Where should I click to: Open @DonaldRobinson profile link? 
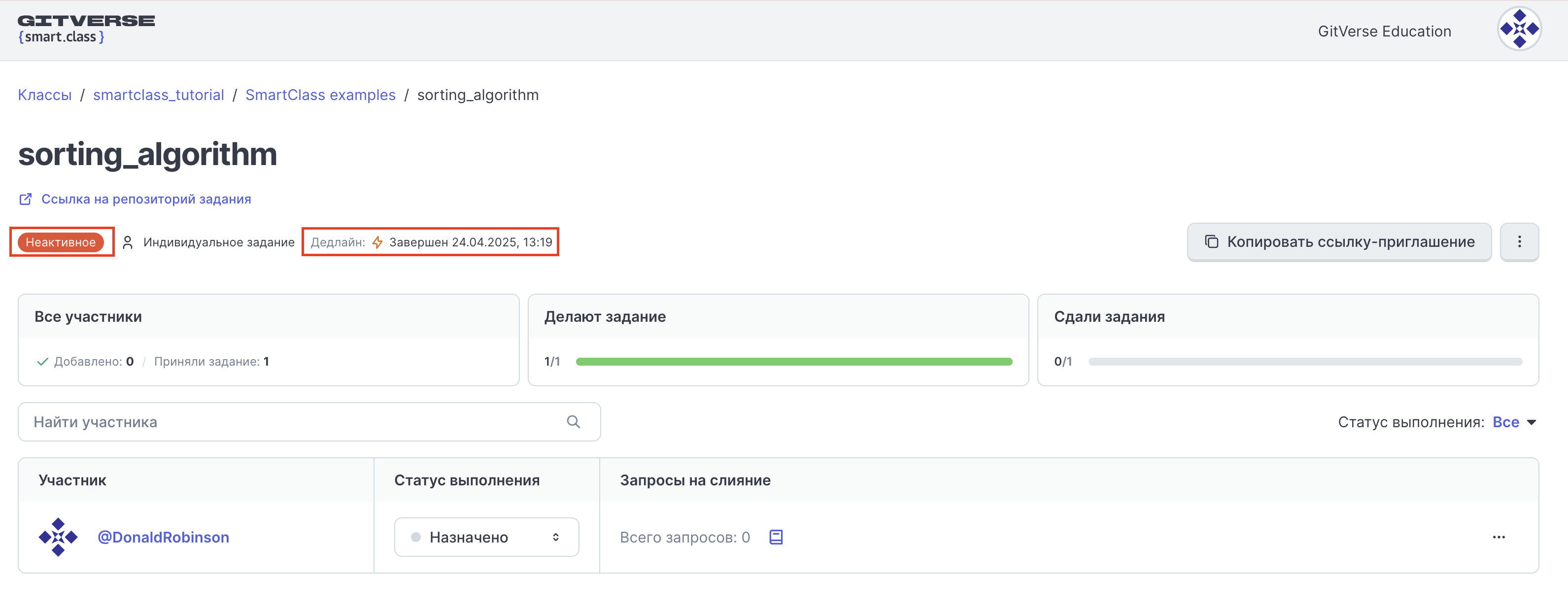[x=163, y=537]
